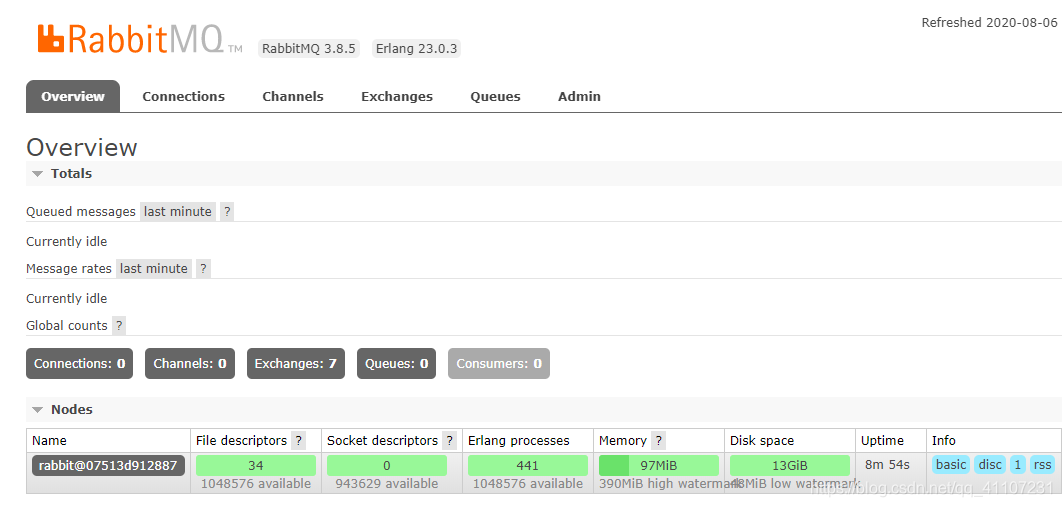Click the Erlang processes column header
The image size is (1062, 507).
[519, 441]
